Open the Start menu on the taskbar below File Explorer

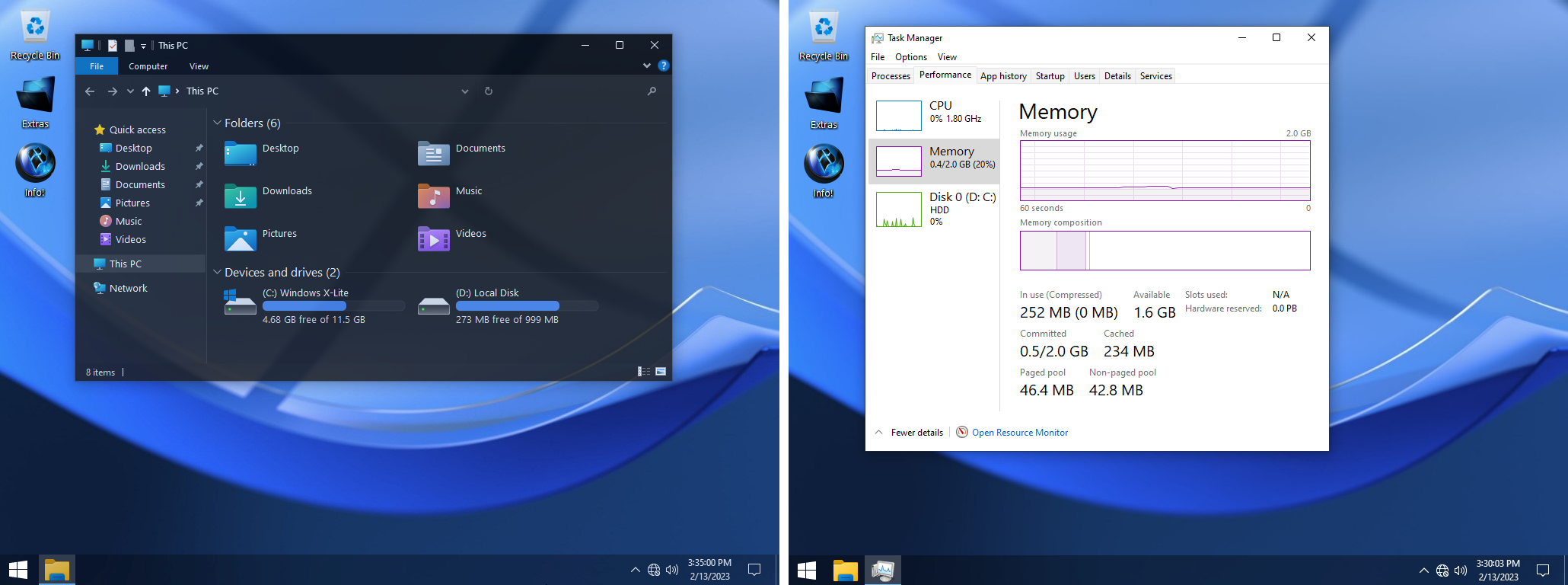(x=18, y=570)
